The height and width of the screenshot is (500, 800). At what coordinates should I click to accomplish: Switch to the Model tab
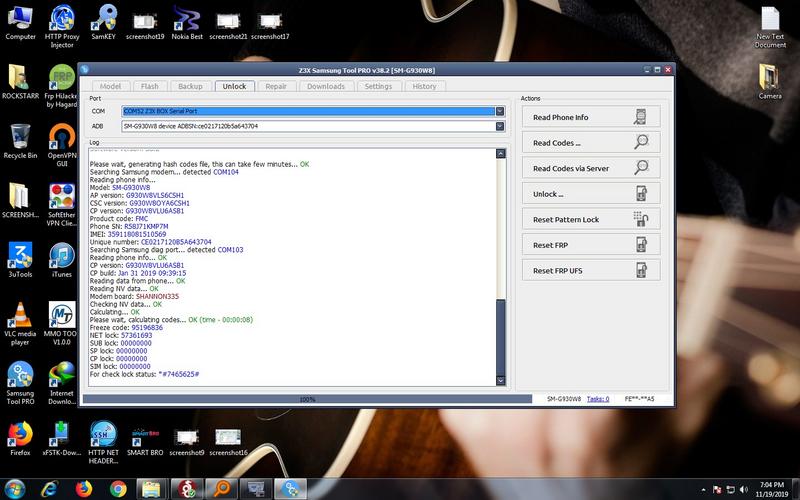[111, 86]
